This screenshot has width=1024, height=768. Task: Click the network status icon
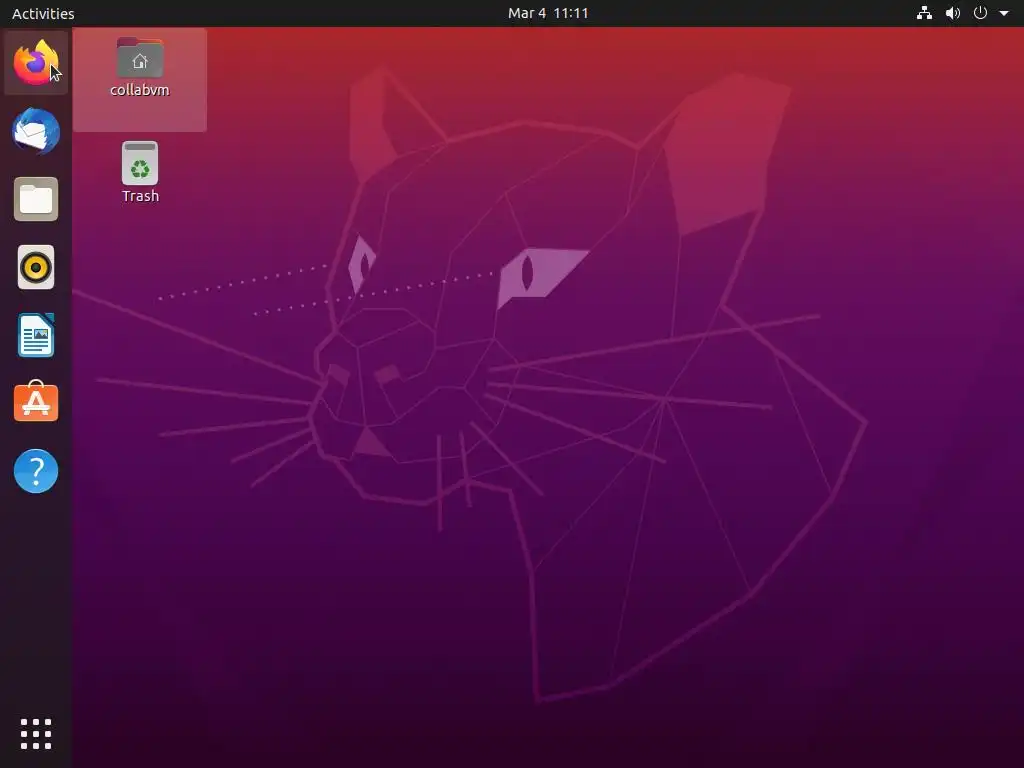[924, 13]
